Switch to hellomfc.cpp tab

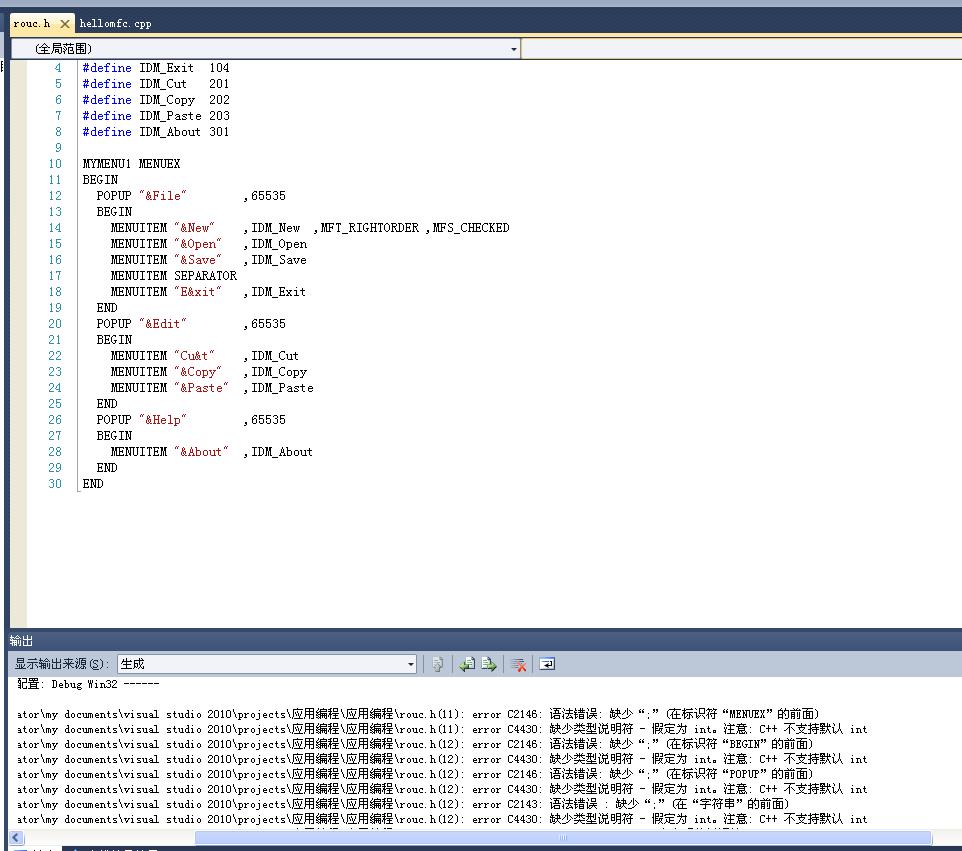click(115, 23)
